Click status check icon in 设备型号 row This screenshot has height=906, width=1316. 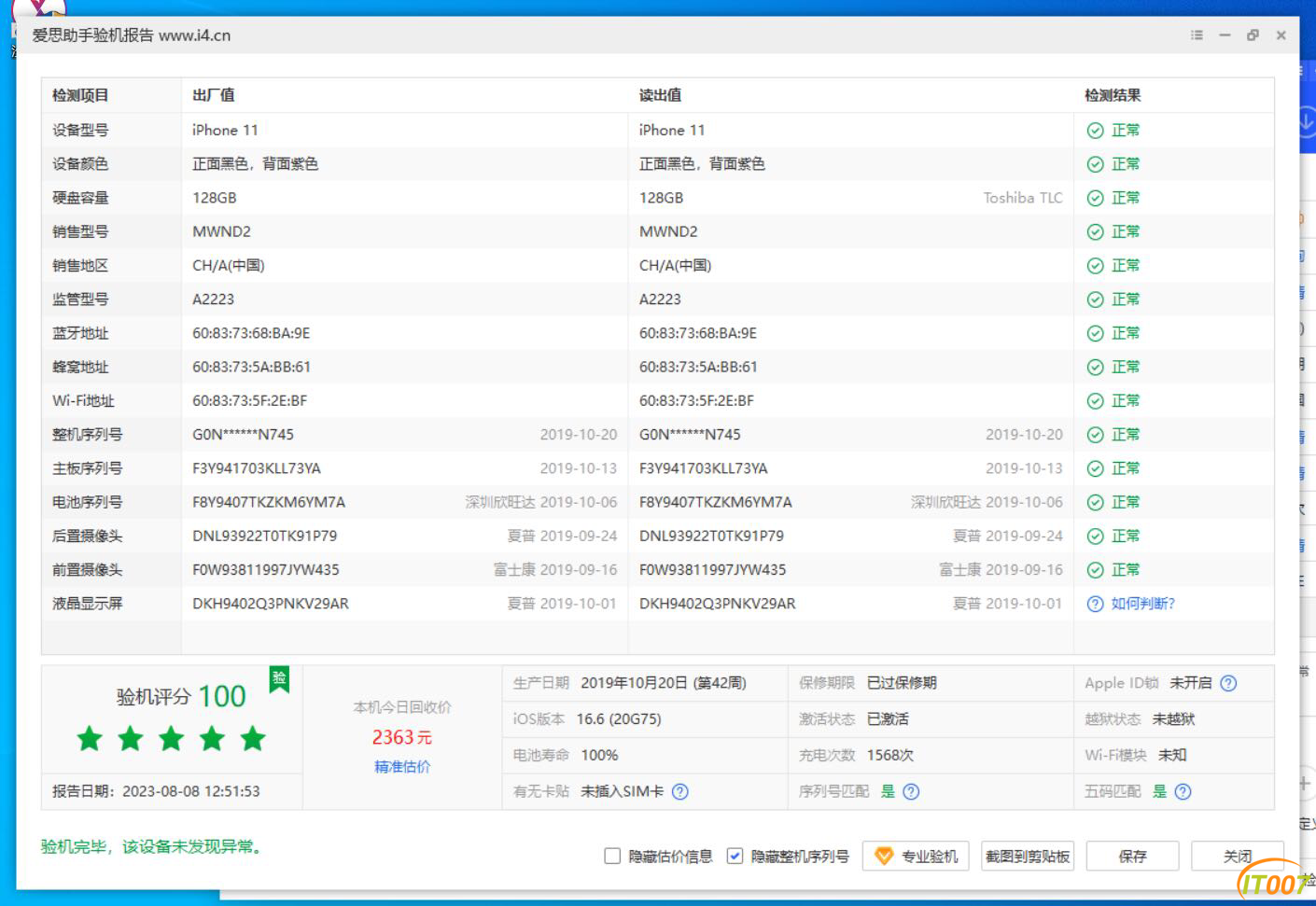1096,131
